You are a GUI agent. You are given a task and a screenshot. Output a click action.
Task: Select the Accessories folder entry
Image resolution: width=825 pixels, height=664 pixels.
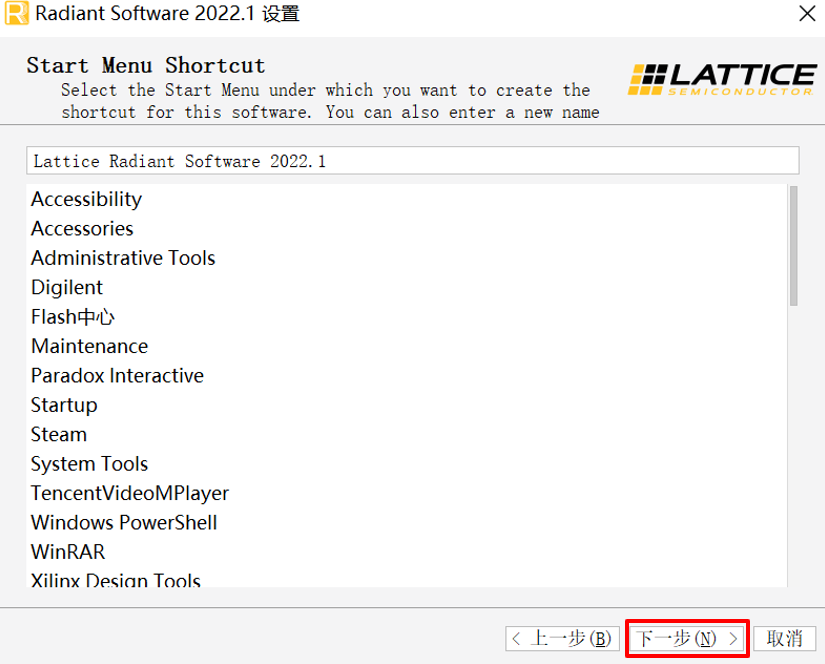(82, 228)
